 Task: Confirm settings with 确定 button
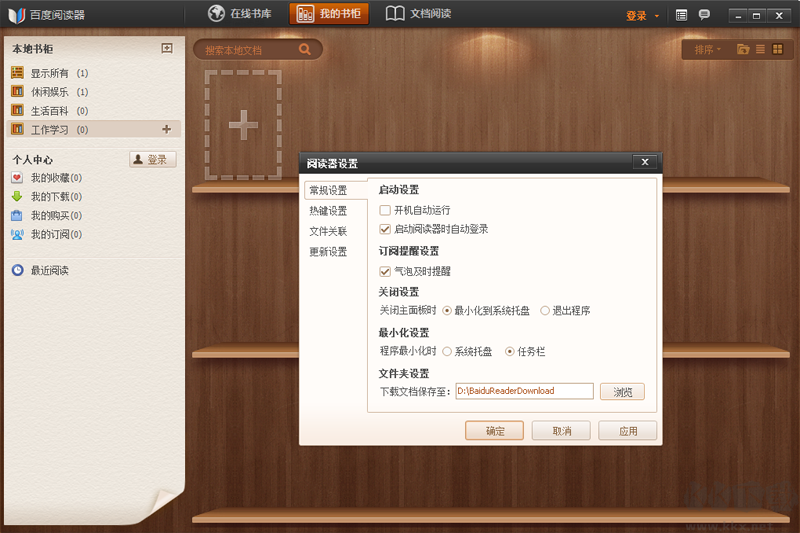coord(494,430)
